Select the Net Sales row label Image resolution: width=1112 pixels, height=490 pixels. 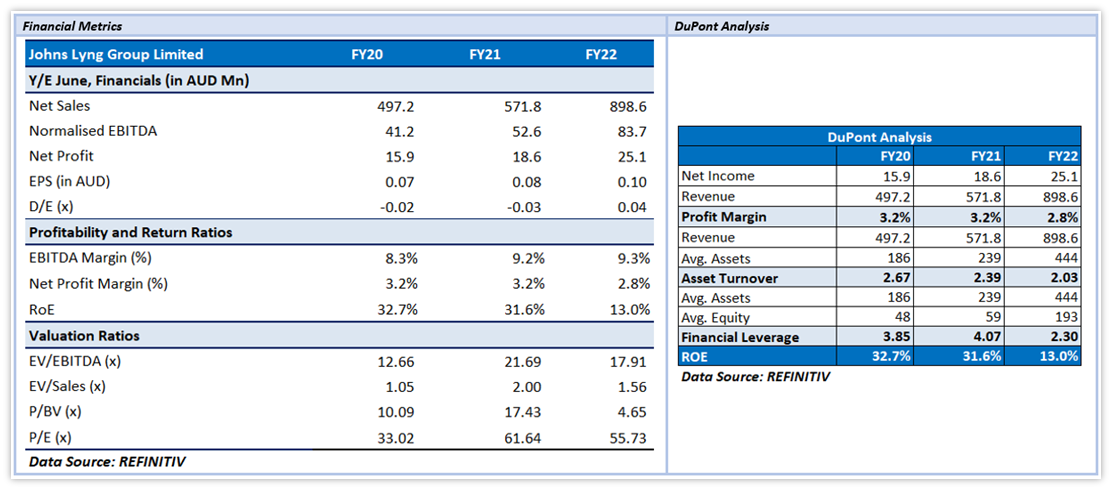tap(60, 105)
